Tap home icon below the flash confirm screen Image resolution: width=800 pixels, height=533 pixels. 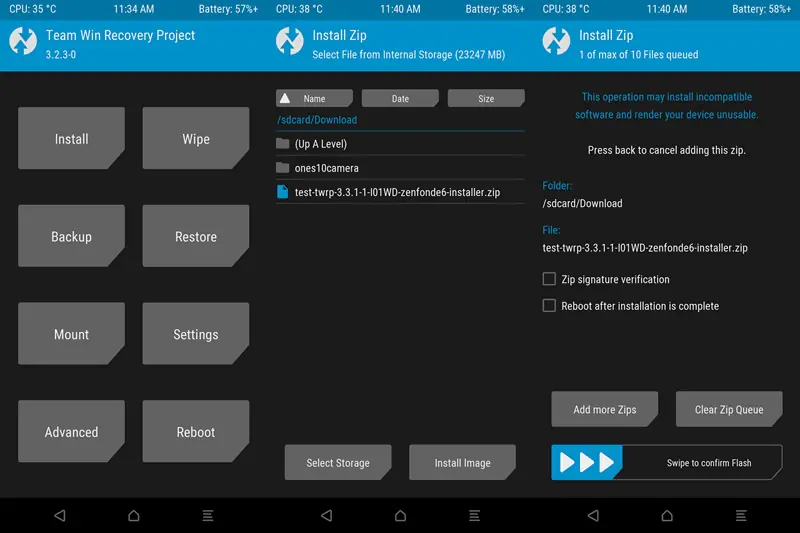(x=667, y=516)
